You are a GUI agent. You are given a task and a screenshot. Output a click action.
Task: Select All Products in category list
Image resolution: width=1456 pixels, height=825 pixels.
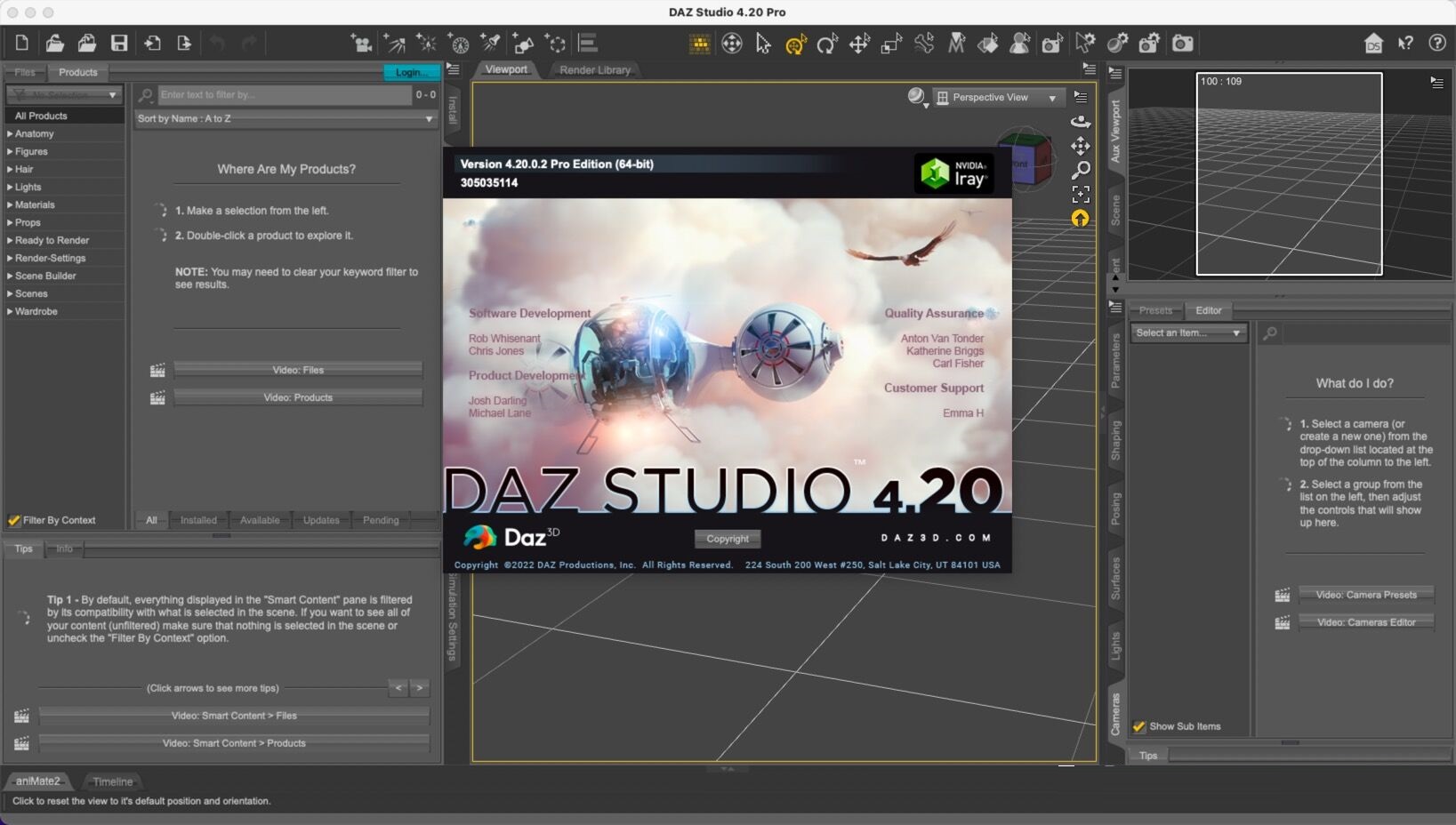[x=64, y=116]
